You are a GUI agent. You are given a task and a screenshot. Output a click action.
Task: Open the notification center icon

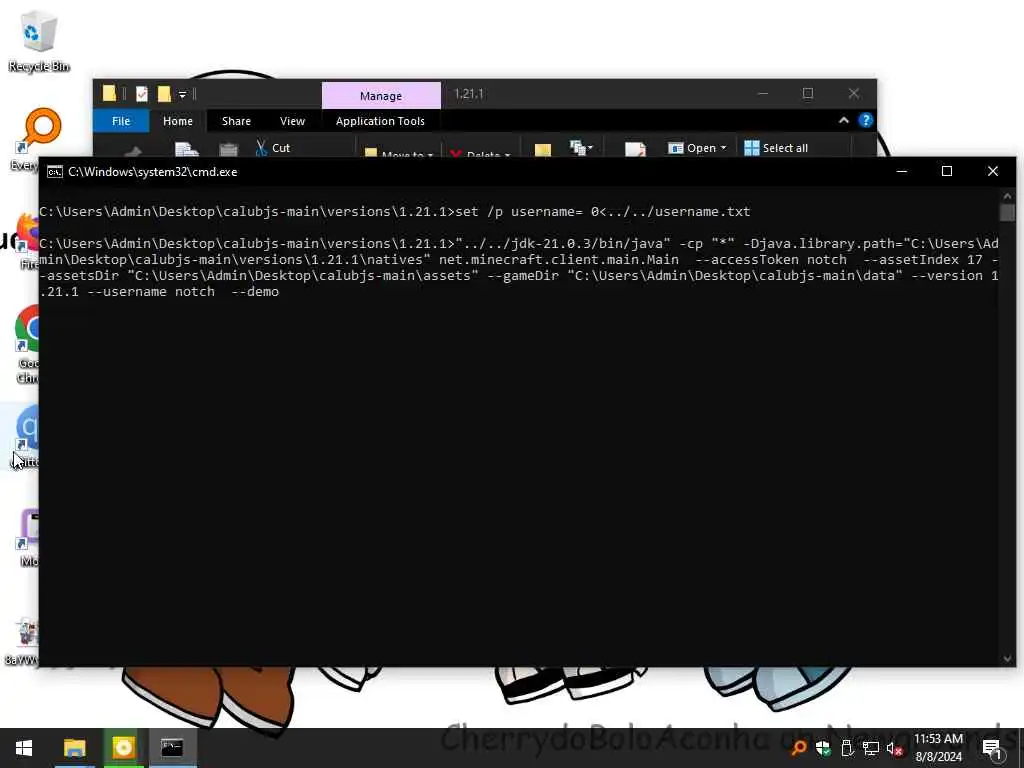(x=992, y=748)
